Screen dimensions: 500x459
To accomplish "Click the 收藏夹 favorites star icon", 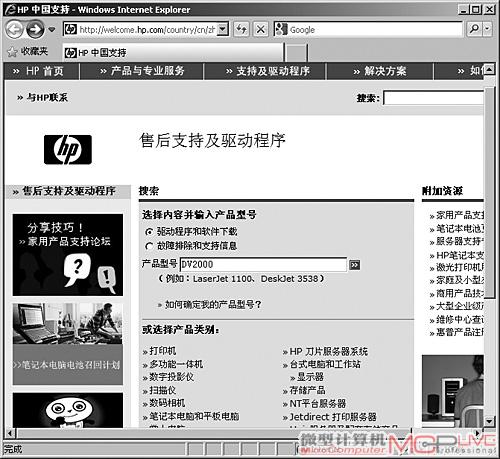I will click(x=12, y=52).
